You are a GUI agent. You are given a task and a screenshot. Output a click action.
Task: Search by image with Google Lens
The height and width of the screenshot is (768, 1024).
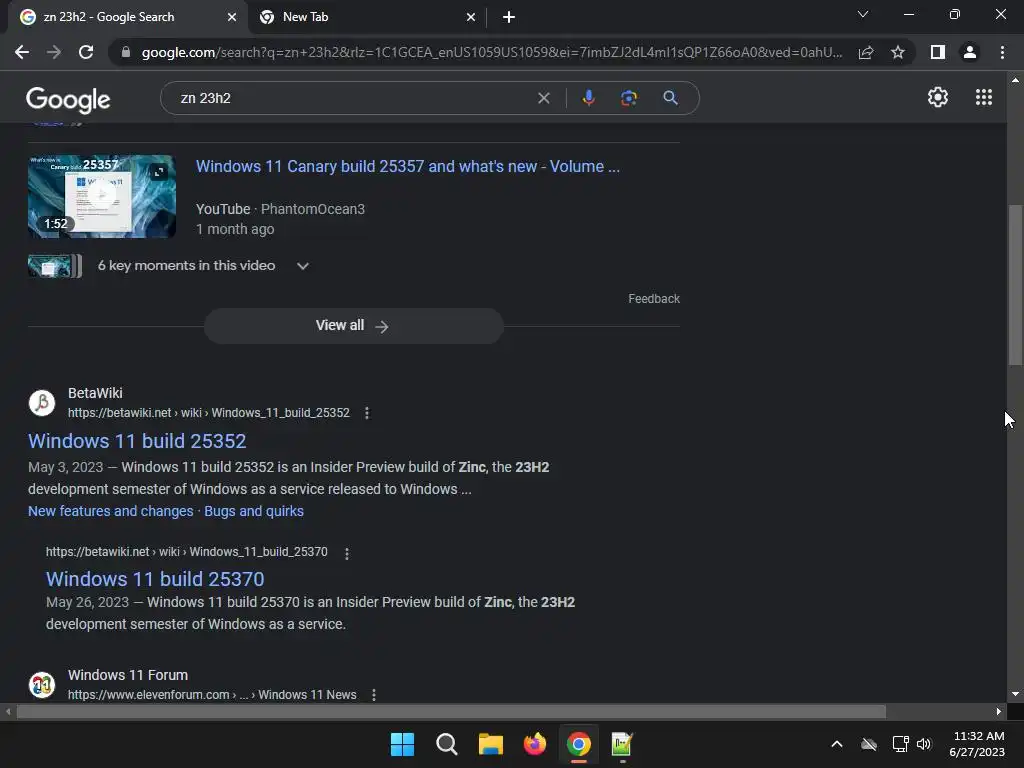629,98
